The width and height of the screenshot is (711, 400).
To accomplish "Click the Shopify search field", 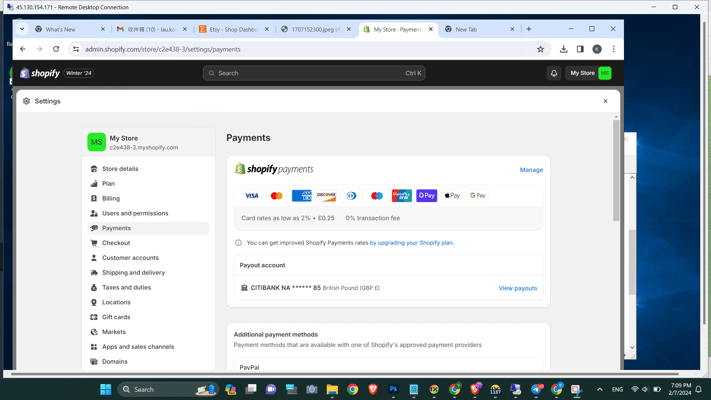I will 314,73.
